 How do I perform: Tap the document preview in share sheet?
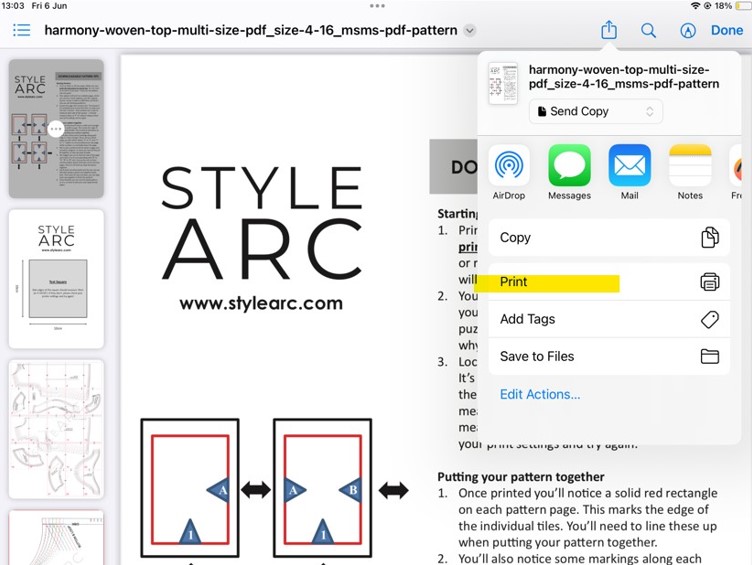503,83
